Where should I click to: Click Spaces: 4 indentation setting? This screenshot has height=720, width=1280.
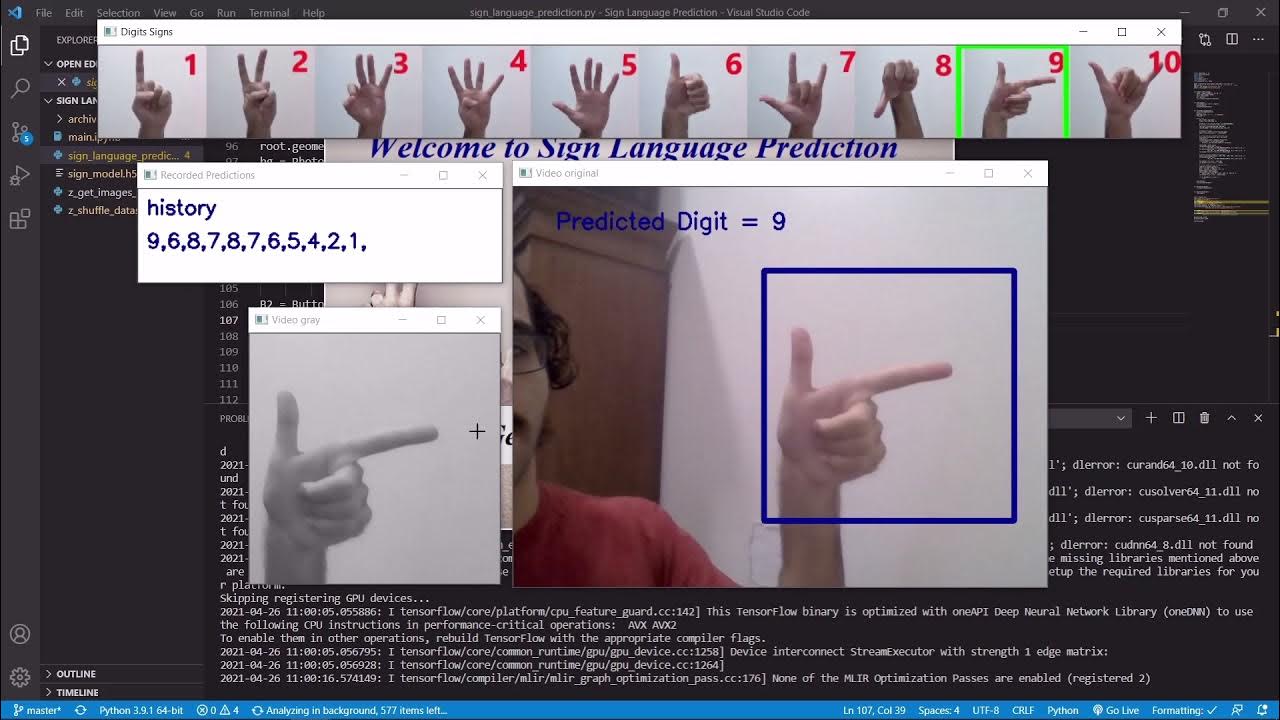pos(939,710)
